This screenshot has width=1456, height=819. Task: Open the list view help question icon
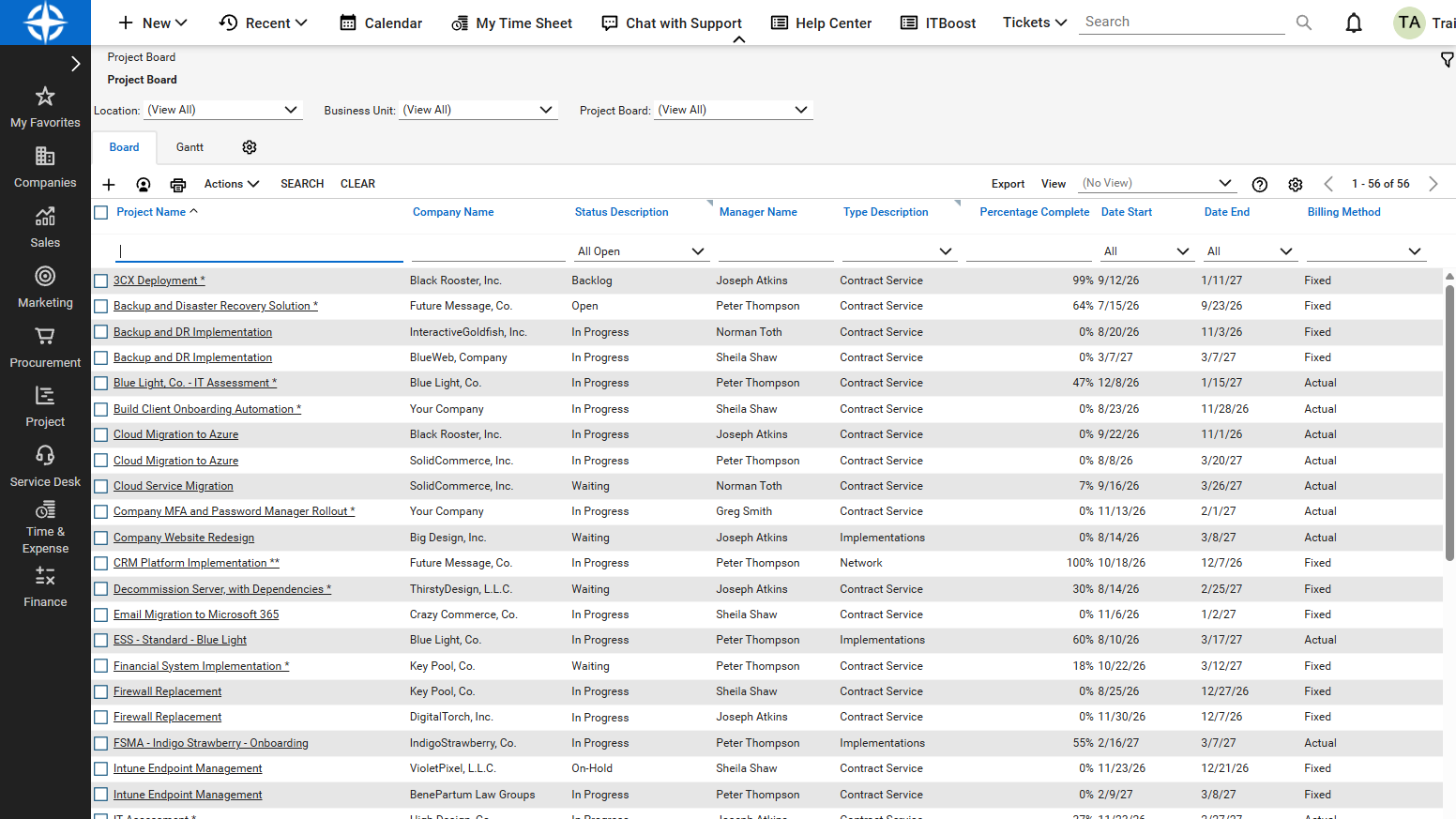click(x=1260, y=185)
